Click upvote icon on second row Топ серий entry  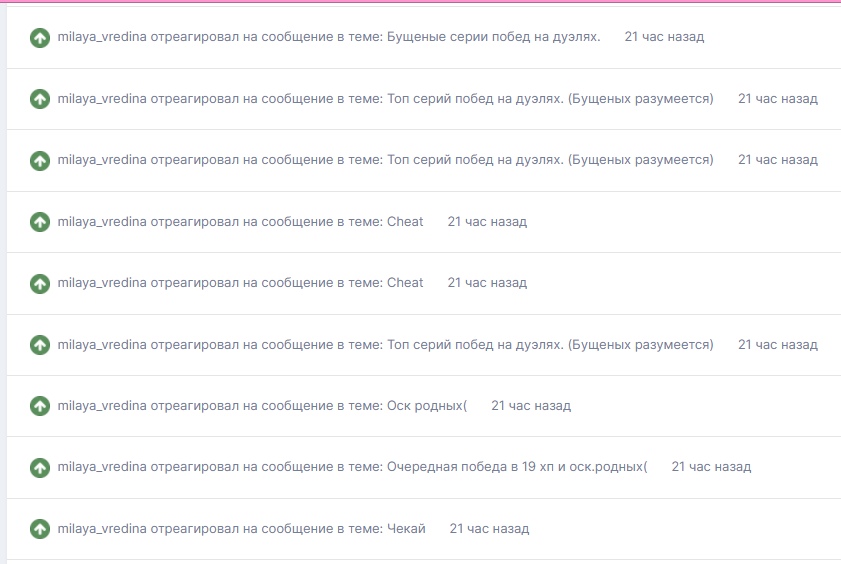[x=40, y=99]
